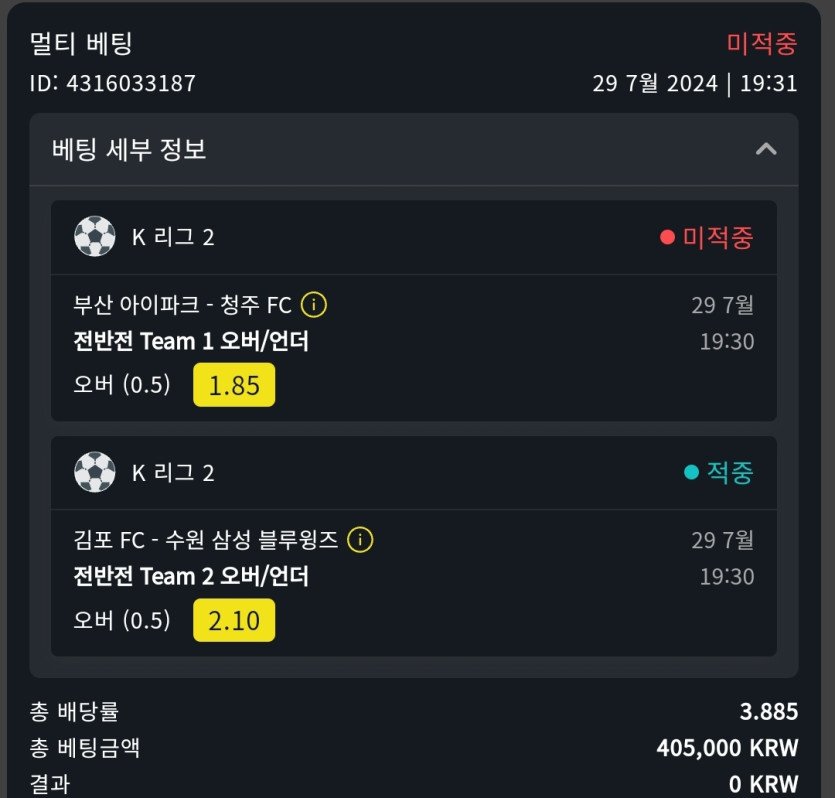The image size is (835, 798).
Task: Click the yellow 2.10 odds badge
Action: pyautogui.click(x=234, y=621)
